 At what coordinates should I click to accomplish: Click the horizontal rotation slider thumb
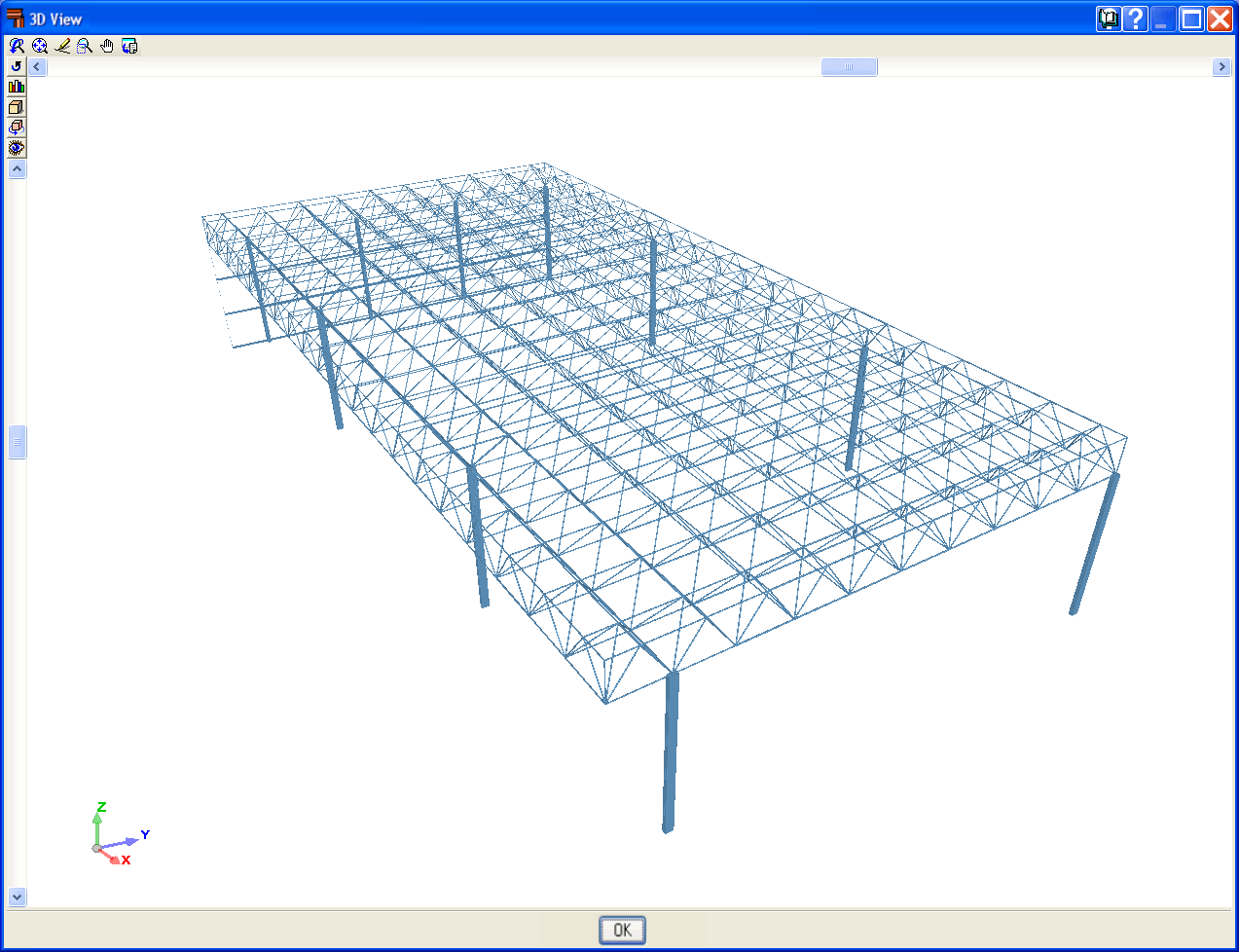pyautogui.click(x=849, y=66)
